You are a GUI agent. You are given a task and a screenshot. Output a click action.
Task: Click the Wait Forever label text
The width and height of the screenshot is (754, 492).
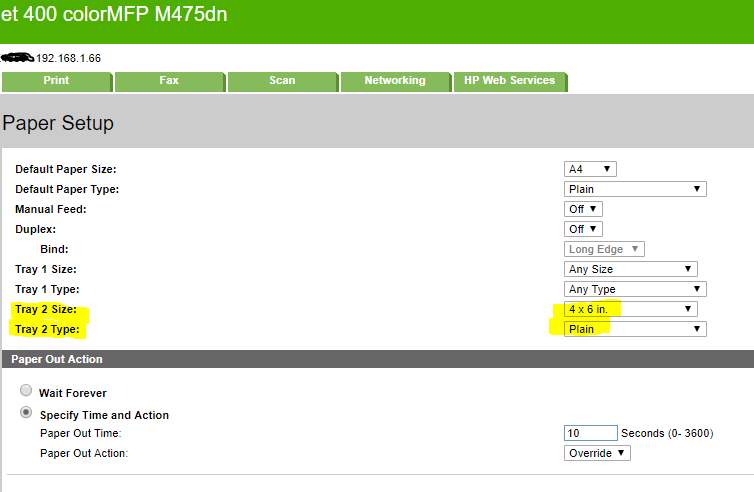(73, 393)
